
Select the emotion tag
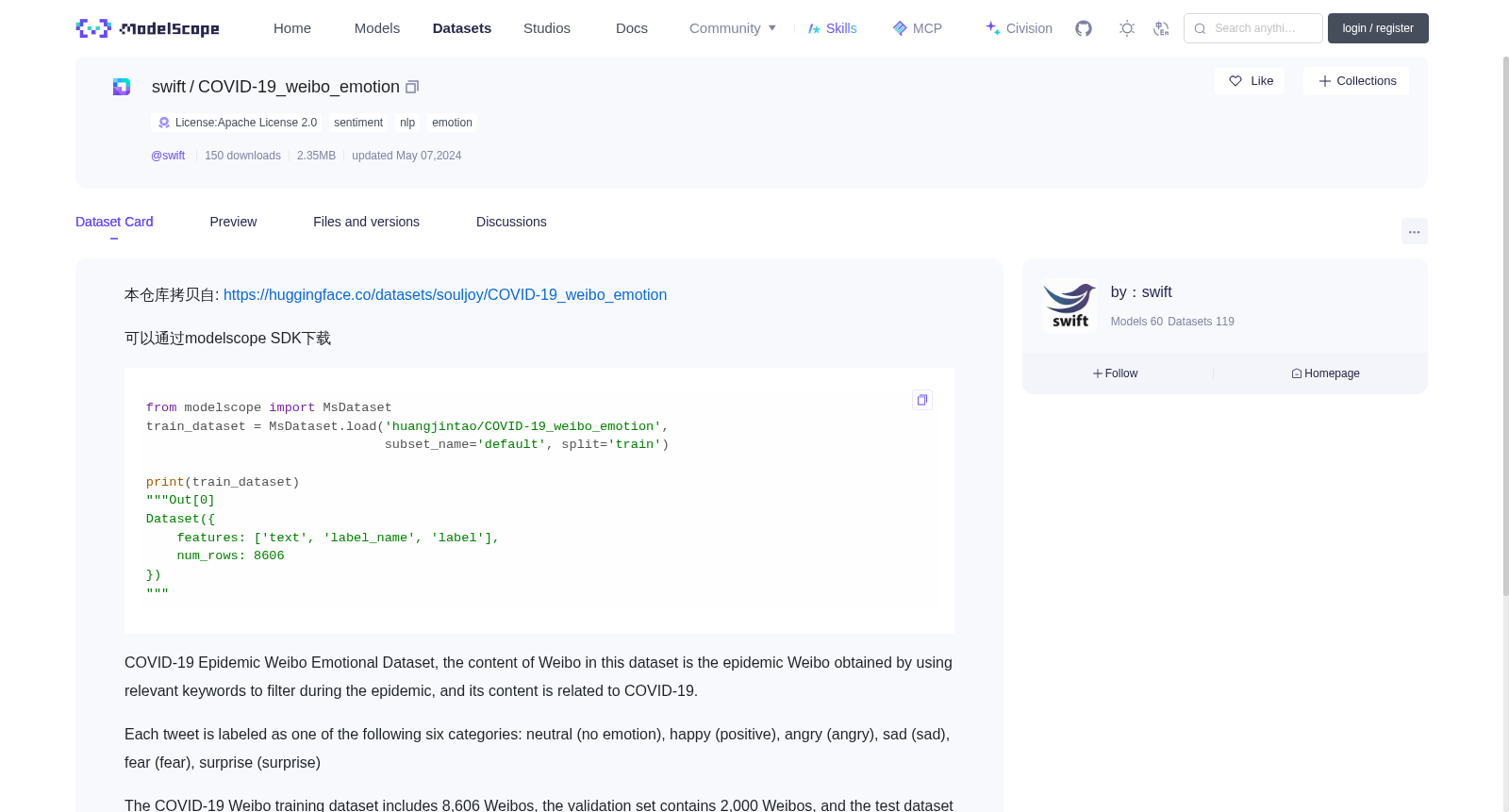452,123
